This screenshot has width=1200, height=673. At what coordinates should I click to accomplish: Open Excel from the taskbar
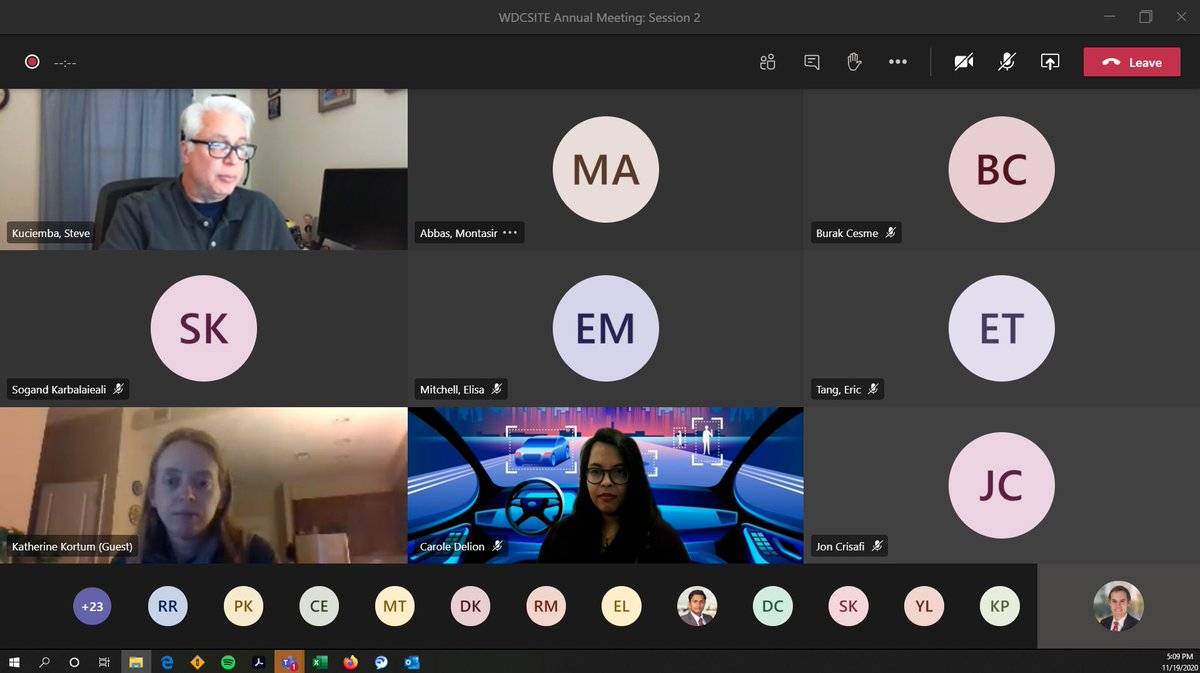(x=320, y=662)
